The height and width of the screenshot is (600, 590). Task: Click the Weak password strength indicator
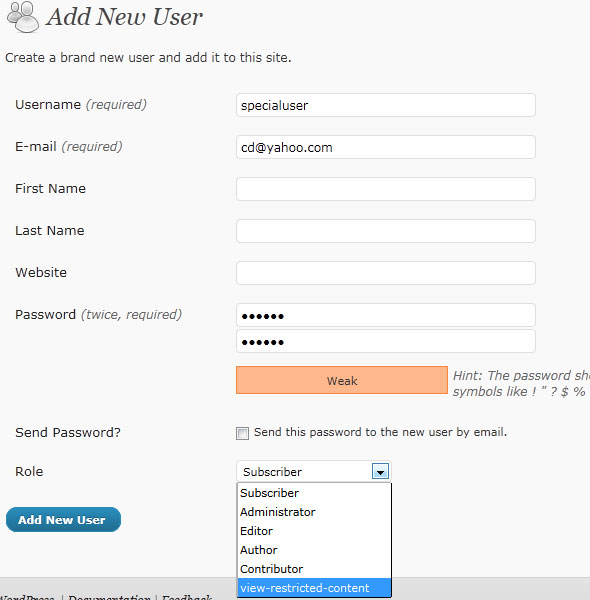[x=342, y=380]
